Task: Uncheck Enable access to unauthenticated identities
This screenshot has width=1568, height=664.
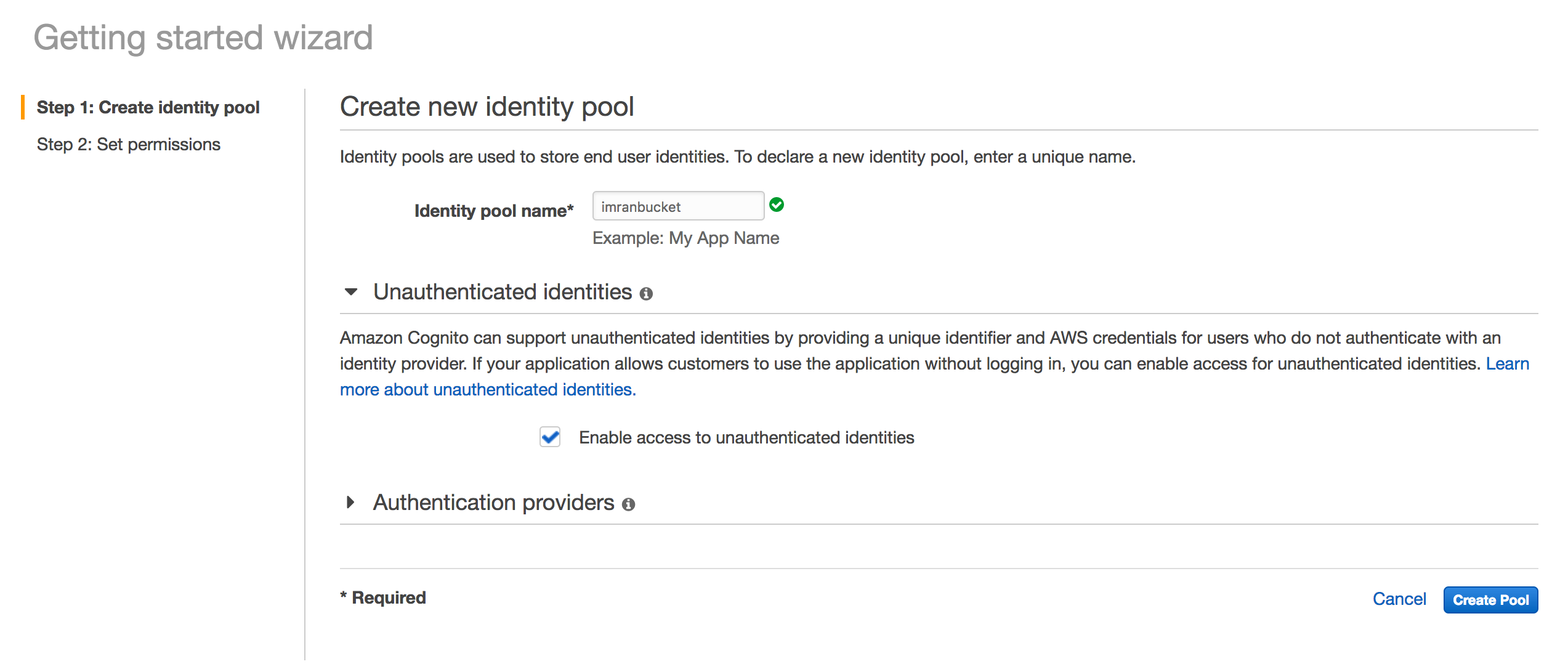Action: [x=550, y=437]
